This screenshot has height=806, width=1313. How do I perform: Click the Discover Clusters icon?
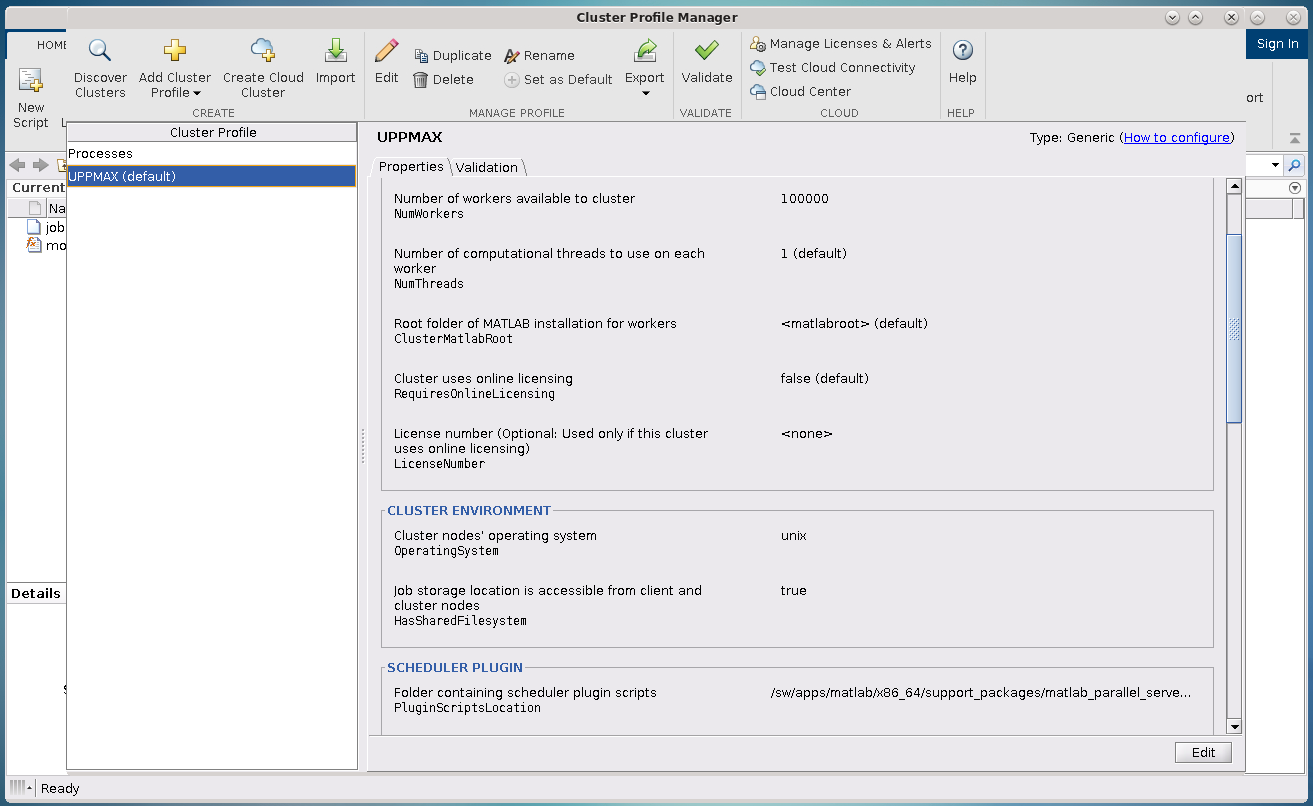pos(100,52)
